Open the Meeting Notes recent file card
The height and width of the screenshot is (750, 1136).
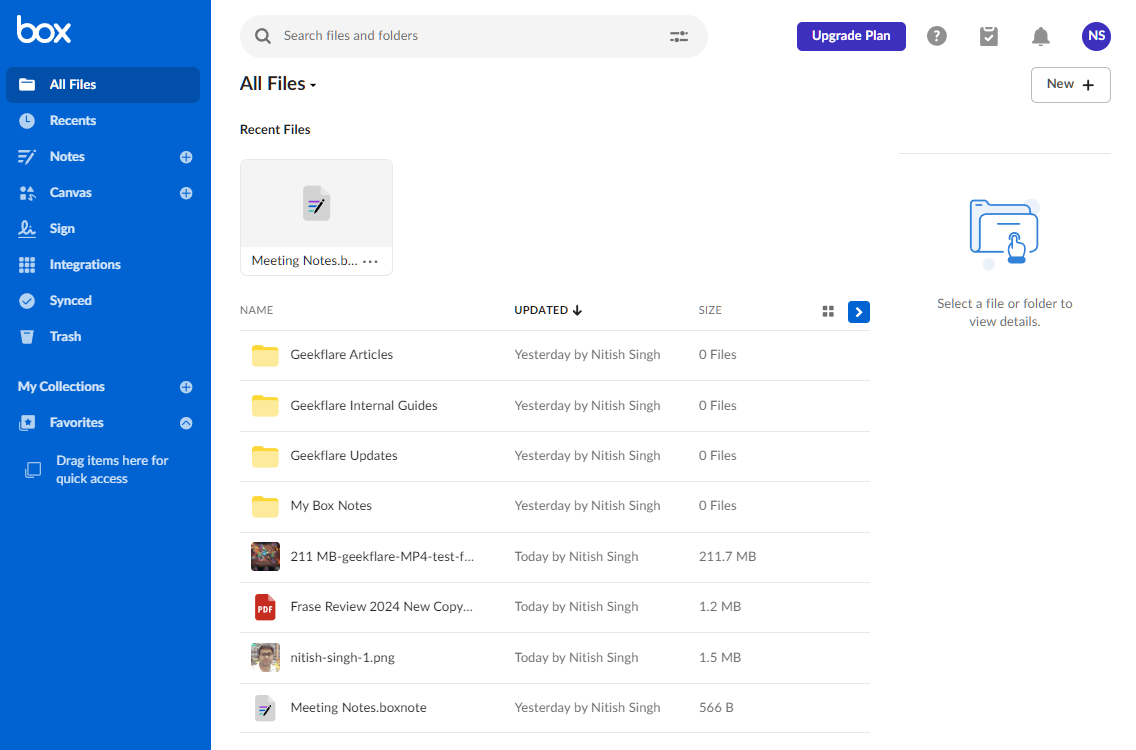click(x=317, y=217)
